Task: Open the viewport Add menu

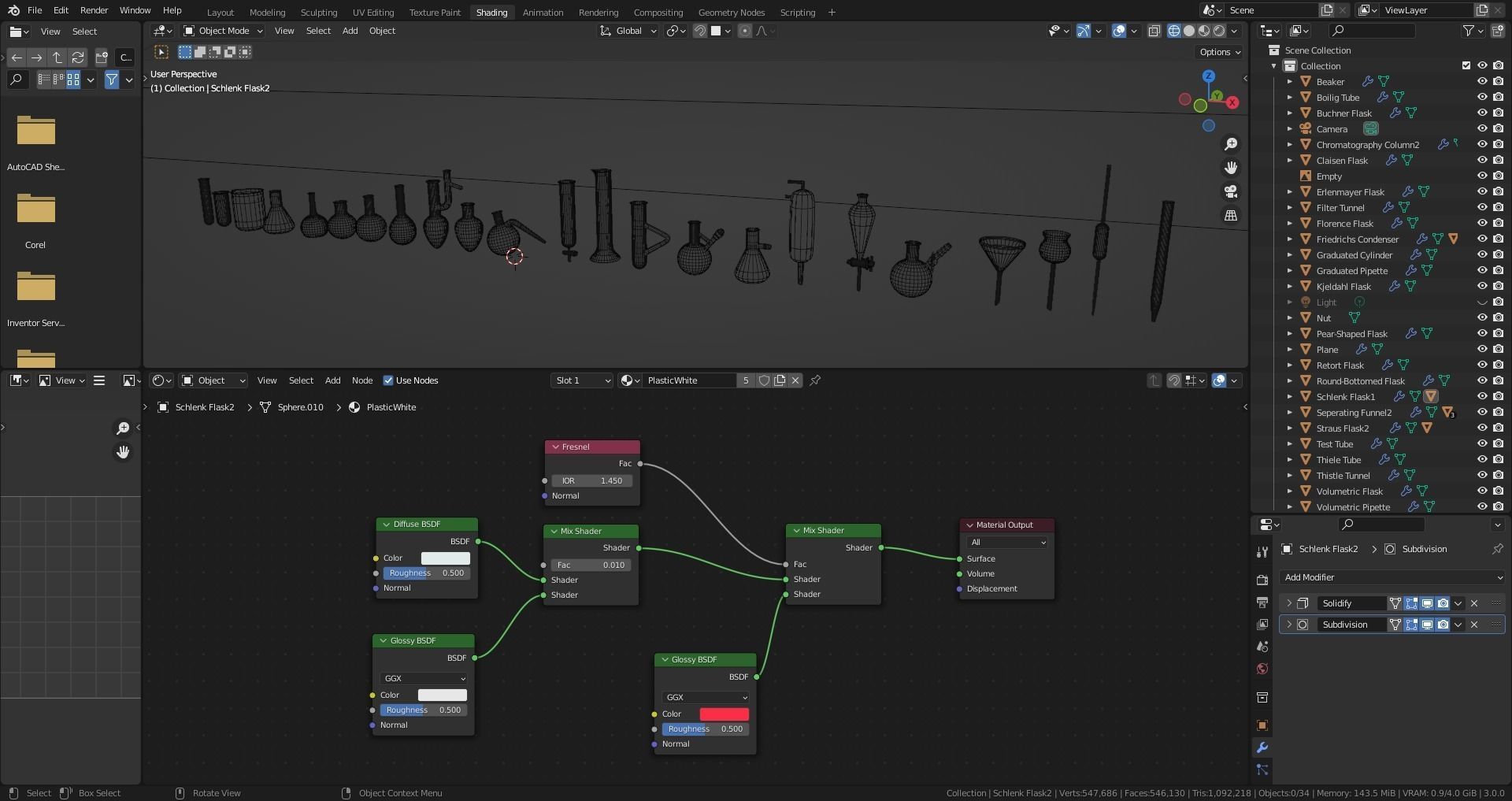Action: click(350, 31)
